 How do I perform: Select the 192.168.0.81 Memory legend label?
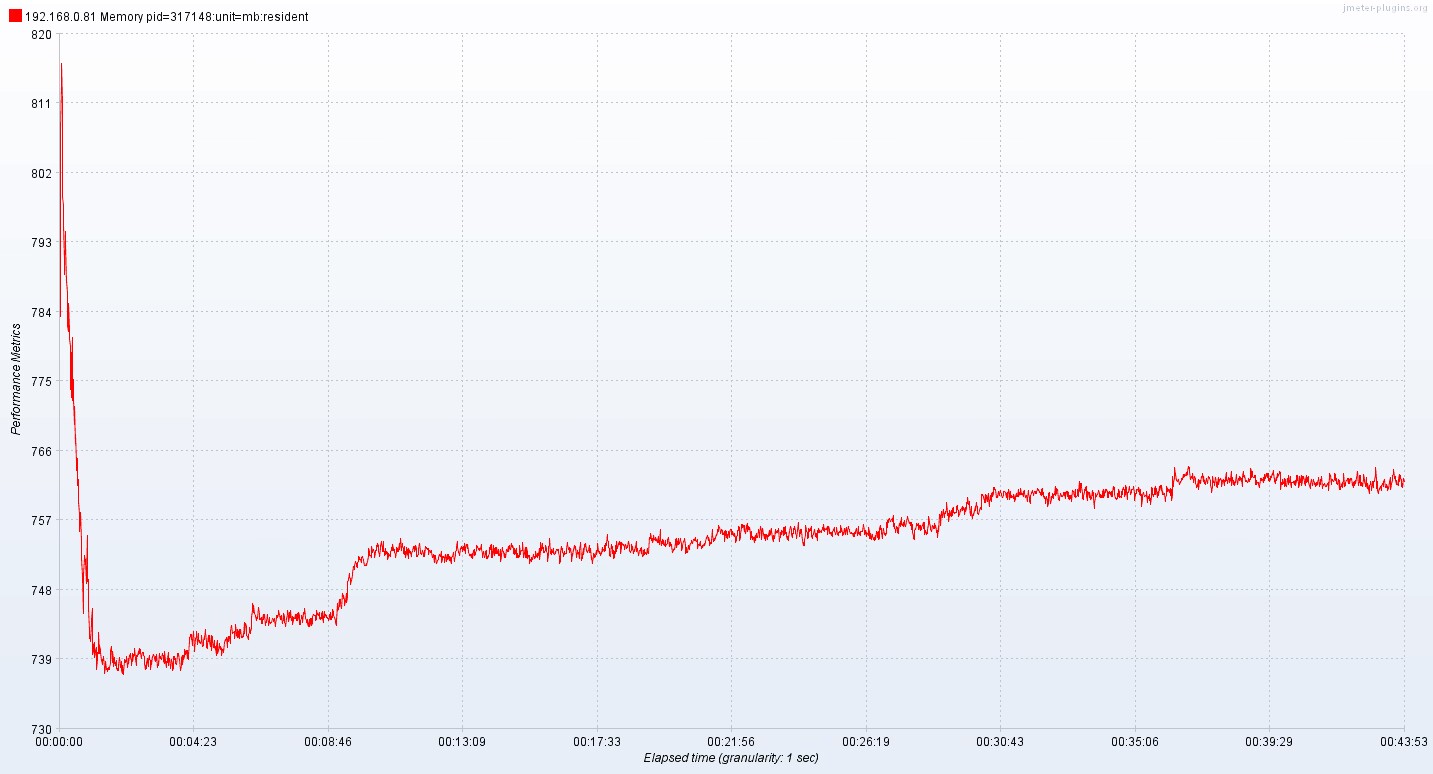(166, 17)
